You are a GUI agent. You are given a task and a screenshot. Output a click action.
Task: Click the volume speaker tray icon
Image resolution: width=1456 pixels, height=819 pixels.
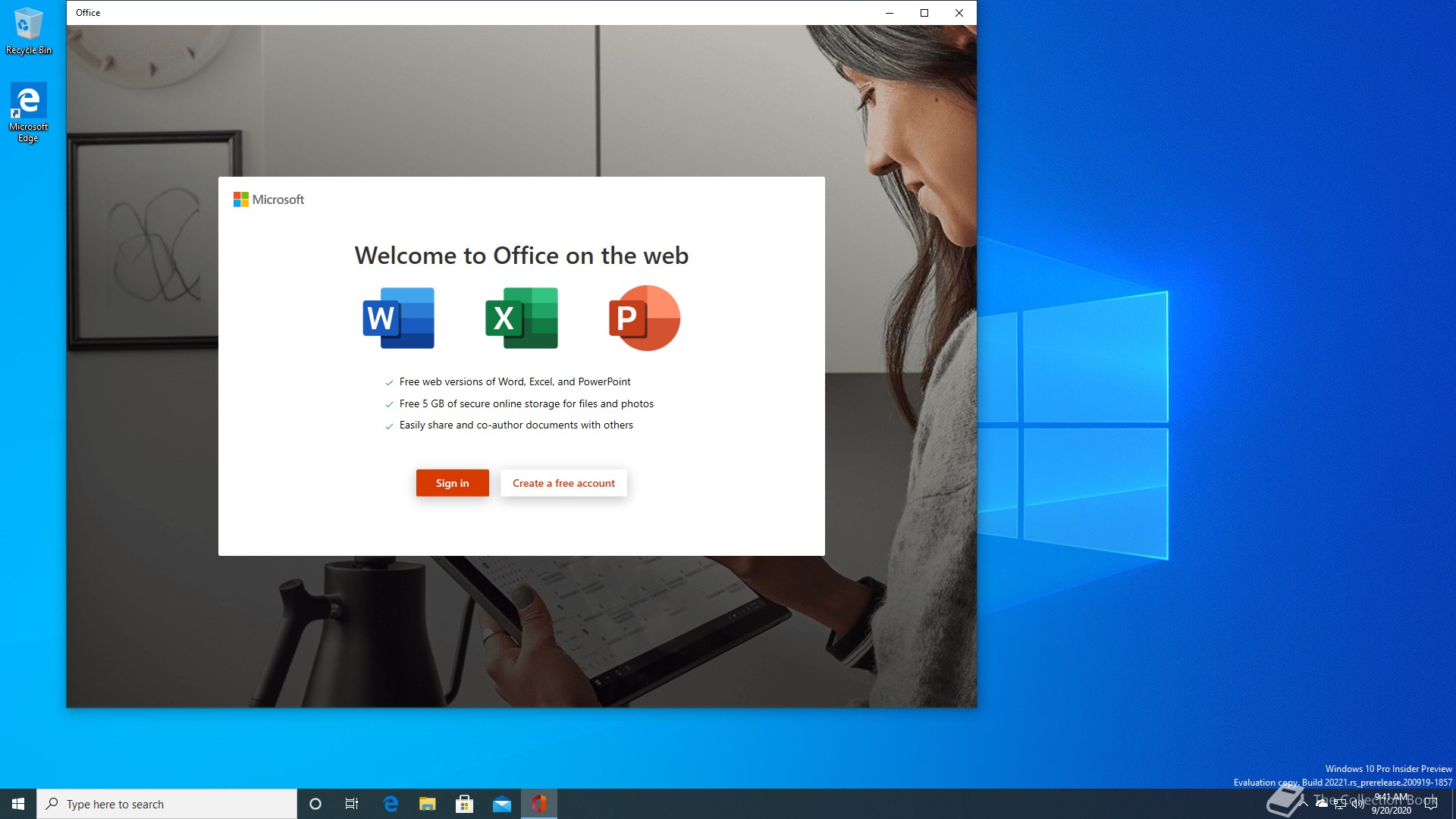pyautogui.click(x=1357, y=804)
